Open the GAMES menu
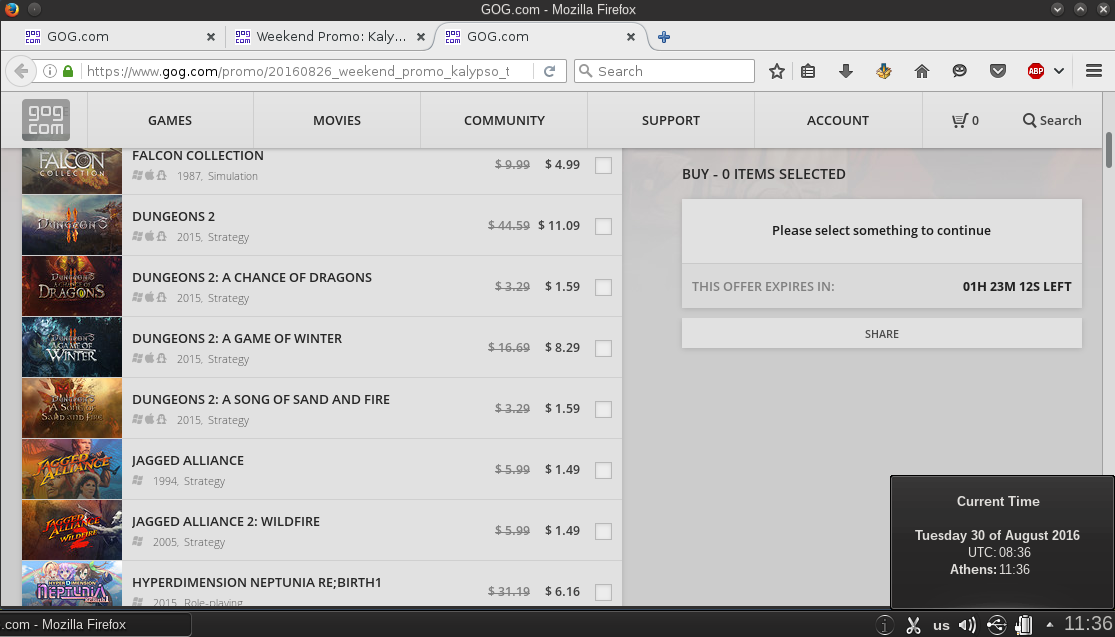 coord(170,120)
